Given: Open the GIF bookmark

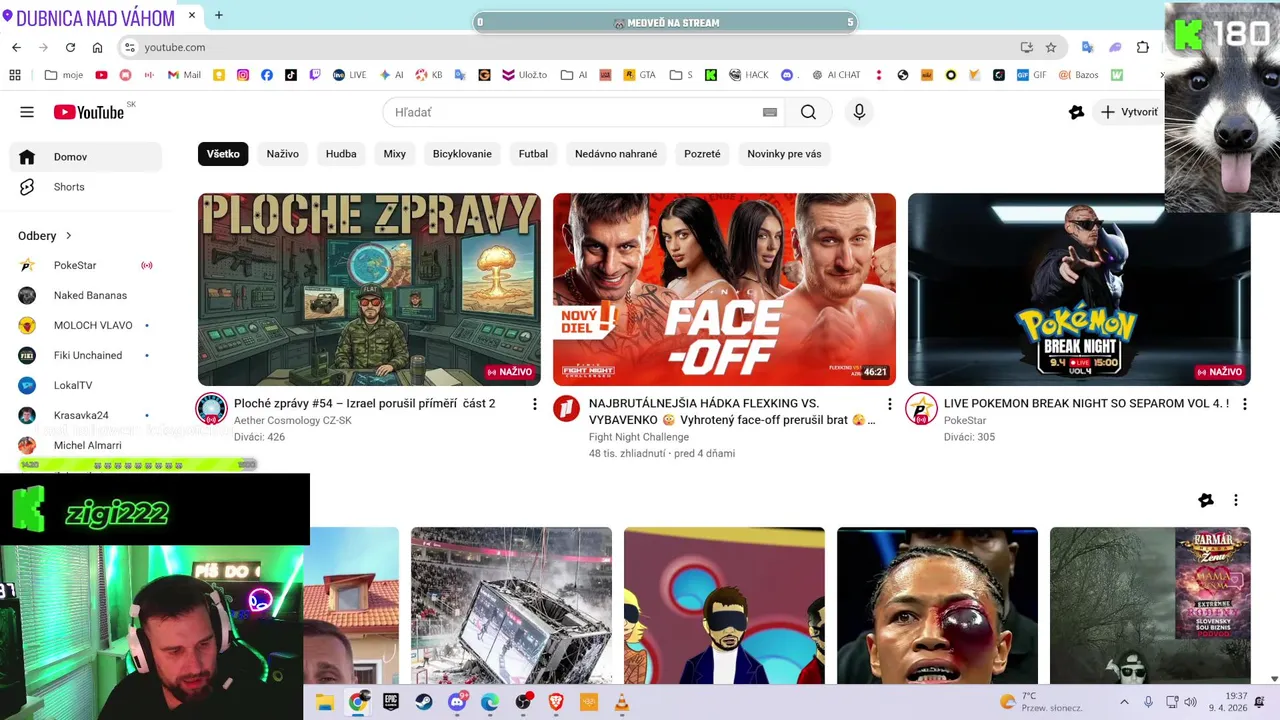Looking at the screenshot, I should (1031, 75).
